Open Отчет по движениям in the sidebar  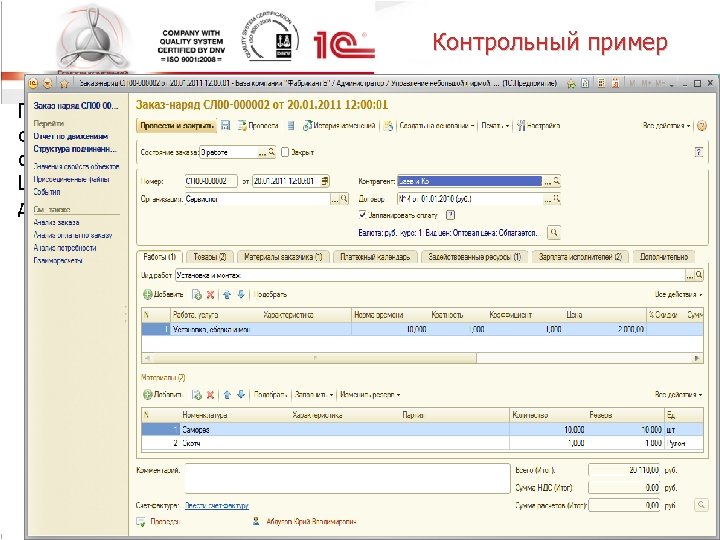(x=71, y=136)
